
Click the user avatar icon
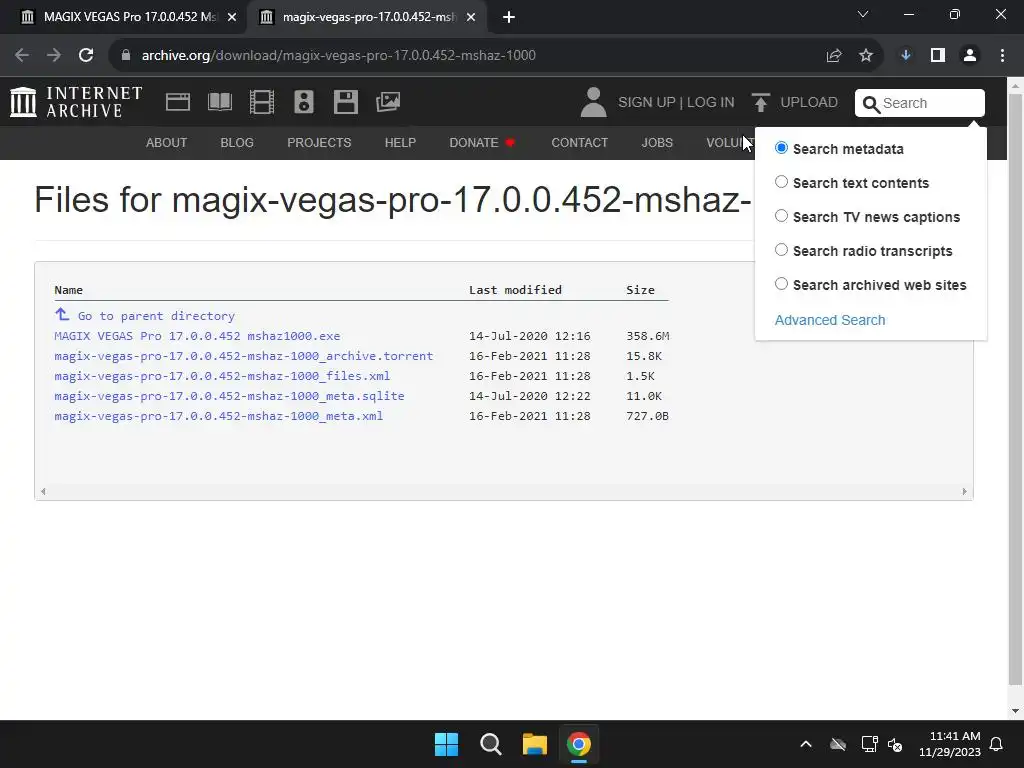point(593,103)
